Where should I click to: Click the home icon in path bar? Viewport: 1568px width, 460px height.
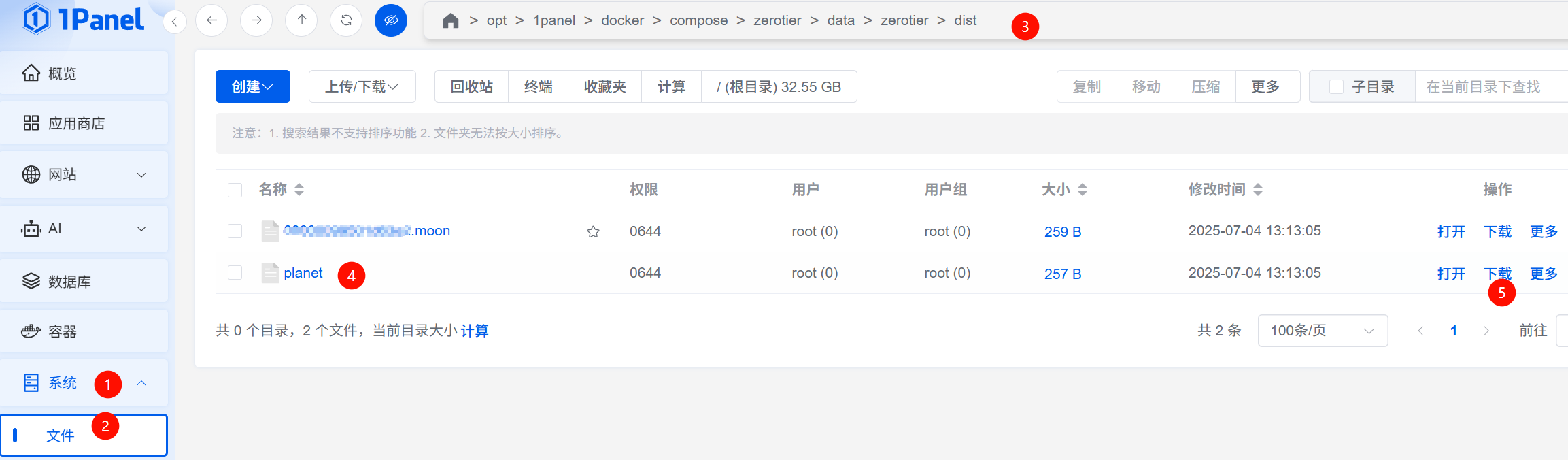click(450, 21)
